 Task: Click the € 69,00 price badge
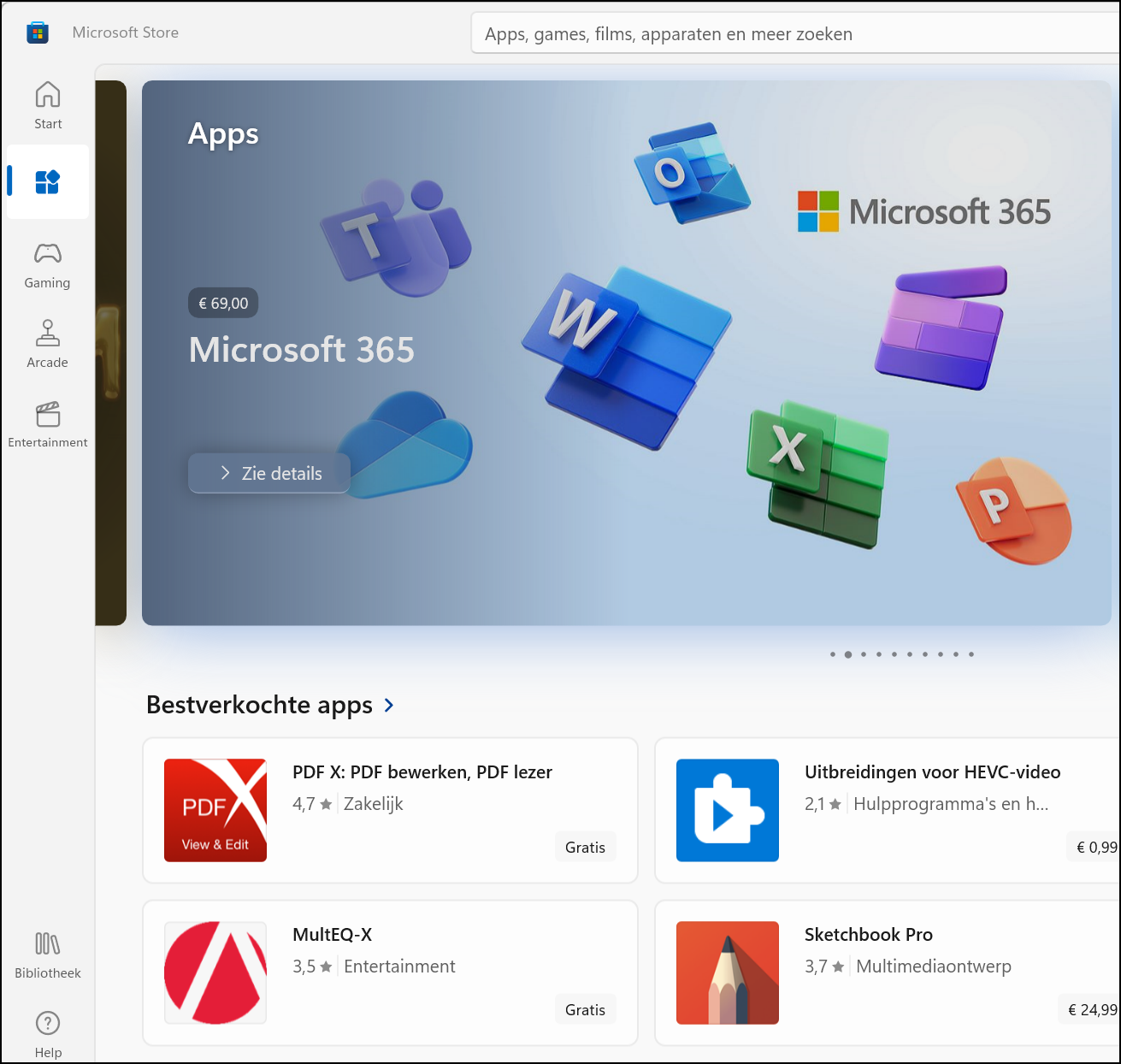coord(223,303)
